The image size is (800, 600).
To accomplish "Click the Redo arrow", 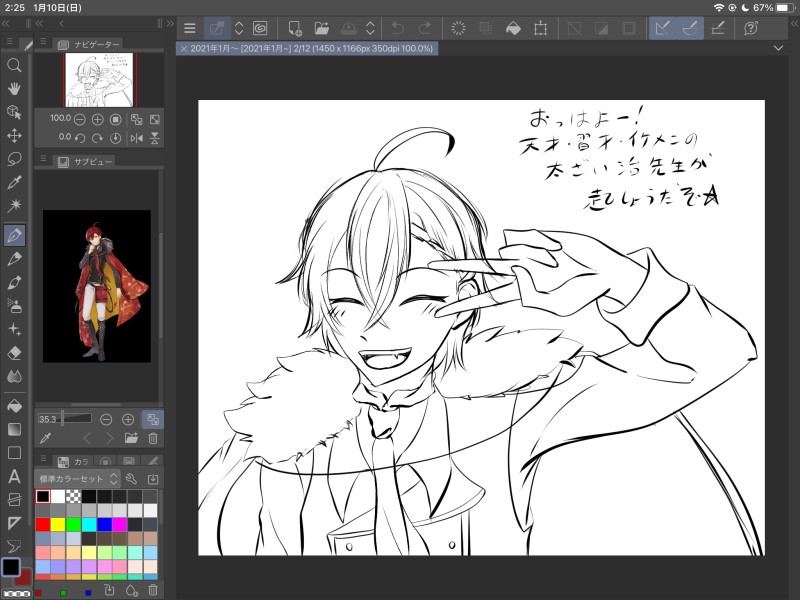I will click(x=424, y=28).
